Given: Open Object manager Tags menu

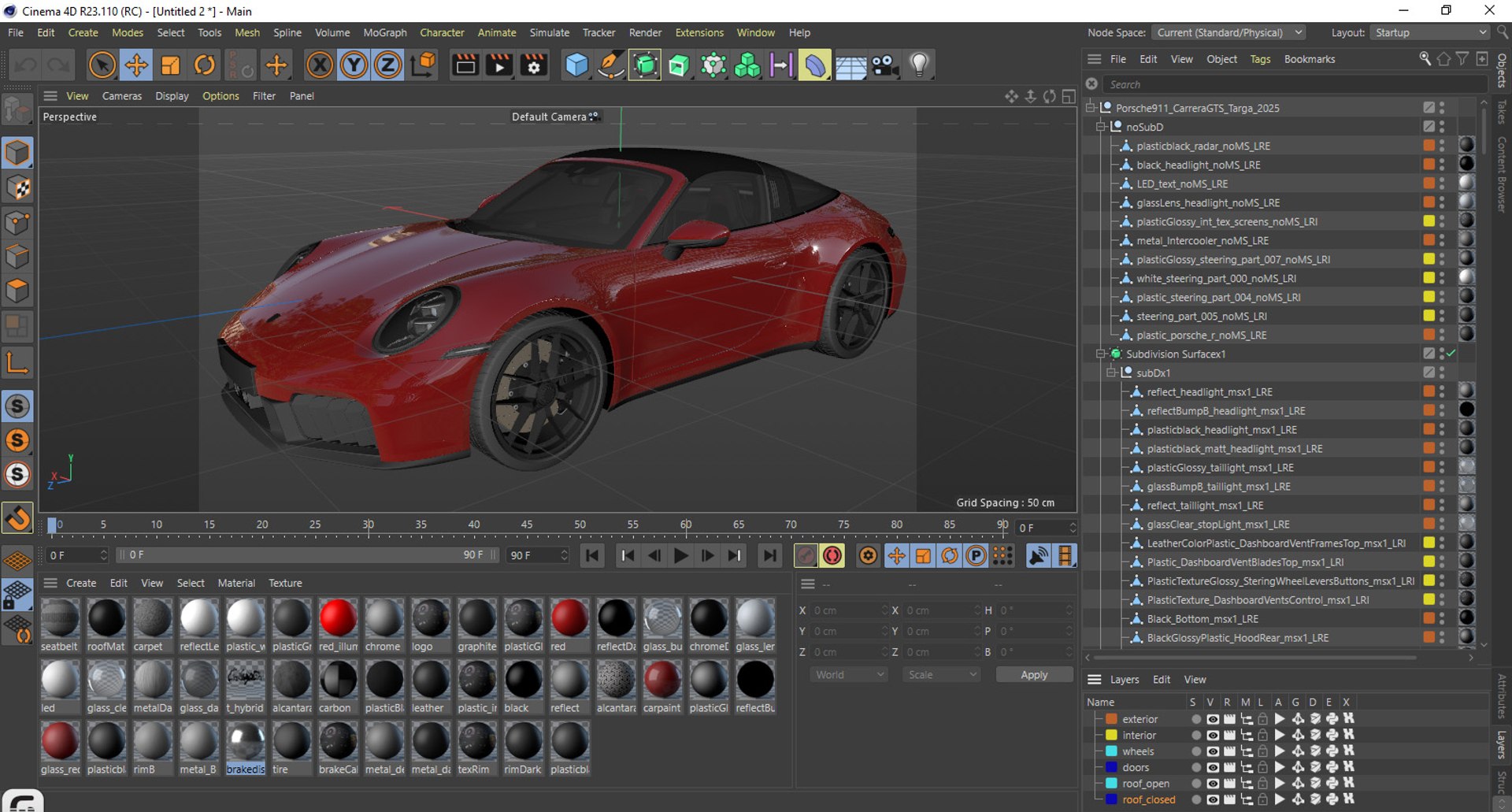Looking at the screenshot, I should (x=1260, y=59).
